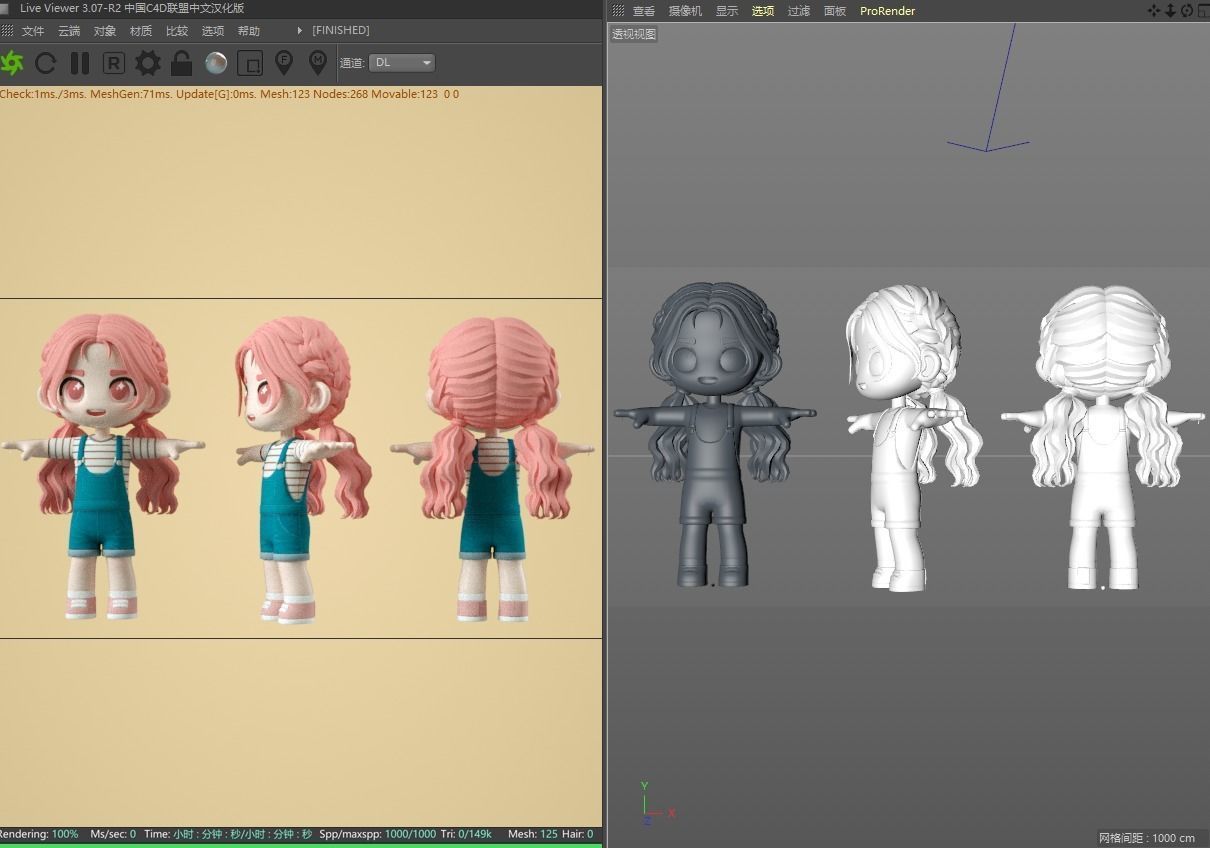Click the 网格间距 : 1000 cm text
This screenshot has width=1210, height=848.
(1147, 838)
